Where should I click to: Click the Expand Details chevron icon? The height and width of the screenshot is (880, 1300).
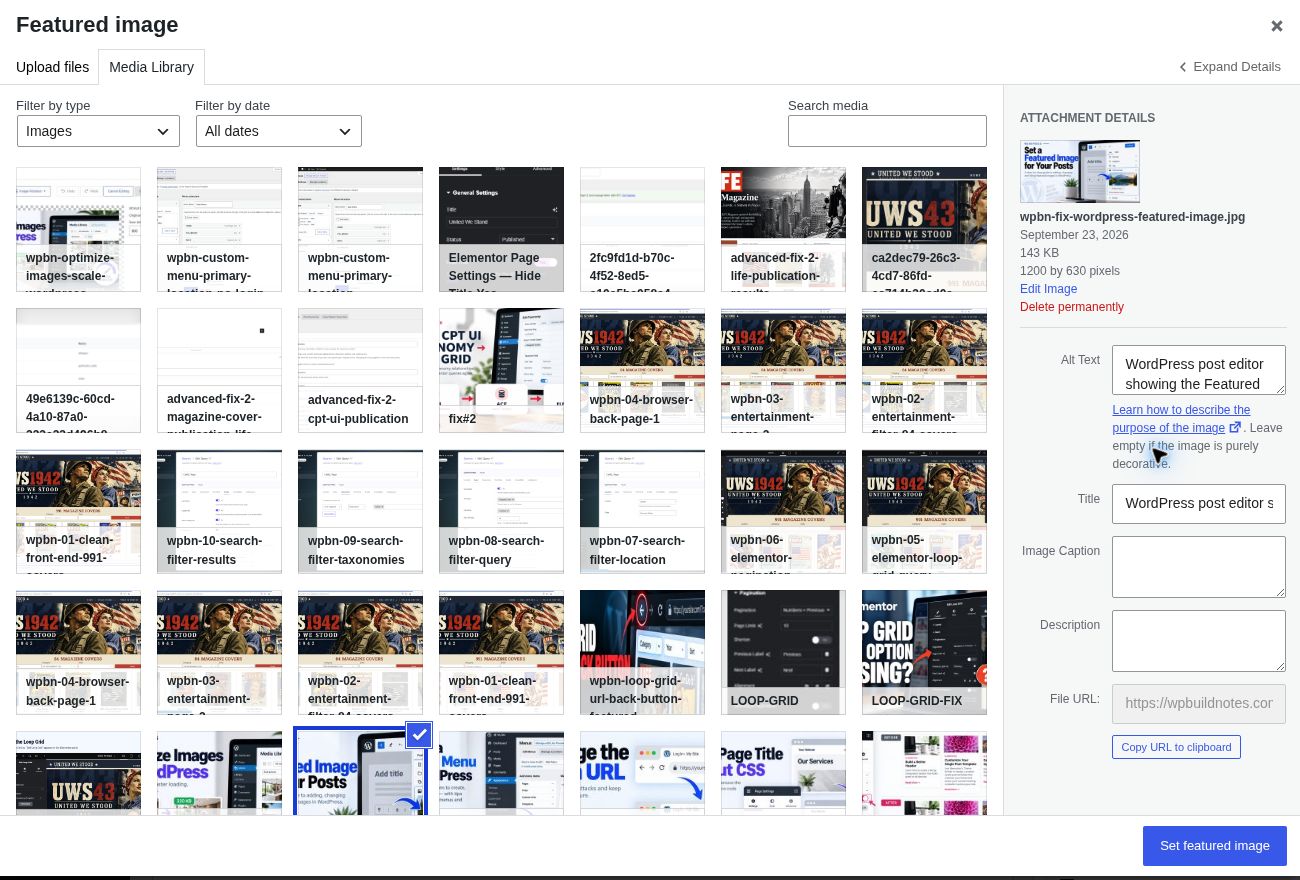pos(1183,67)
